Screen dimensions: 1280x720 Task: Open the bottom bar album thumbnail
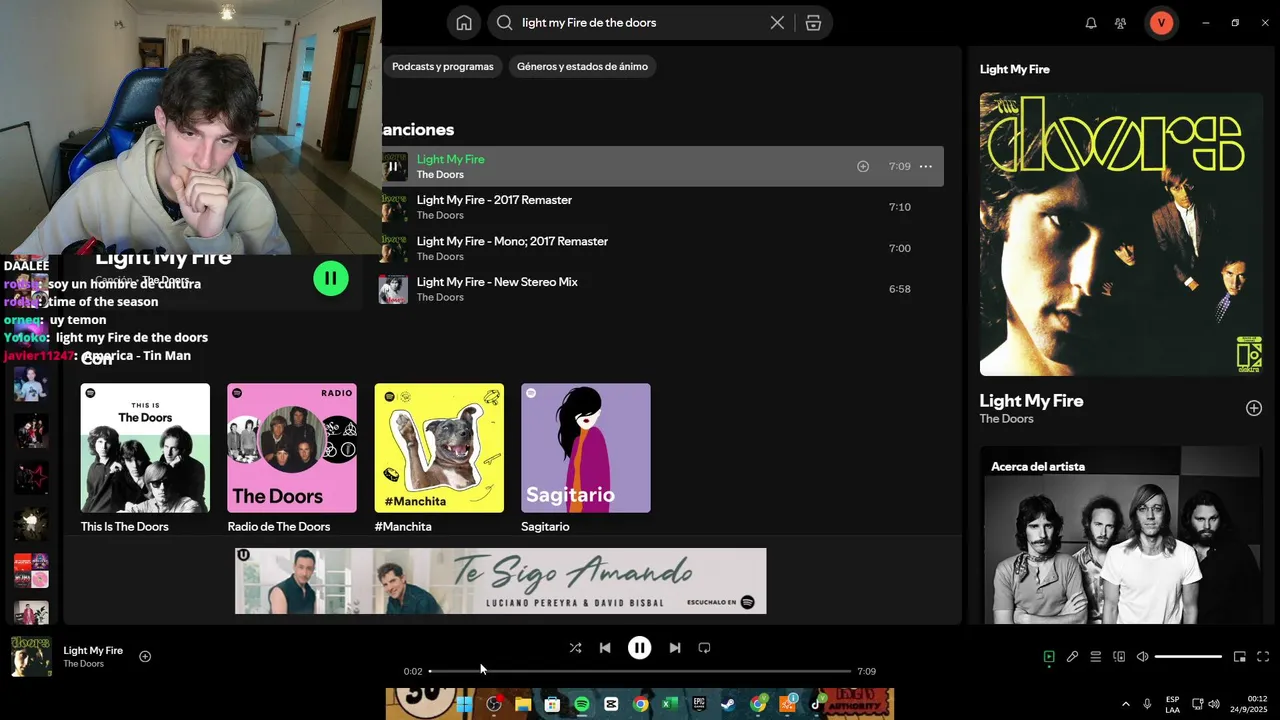point(31,657)
